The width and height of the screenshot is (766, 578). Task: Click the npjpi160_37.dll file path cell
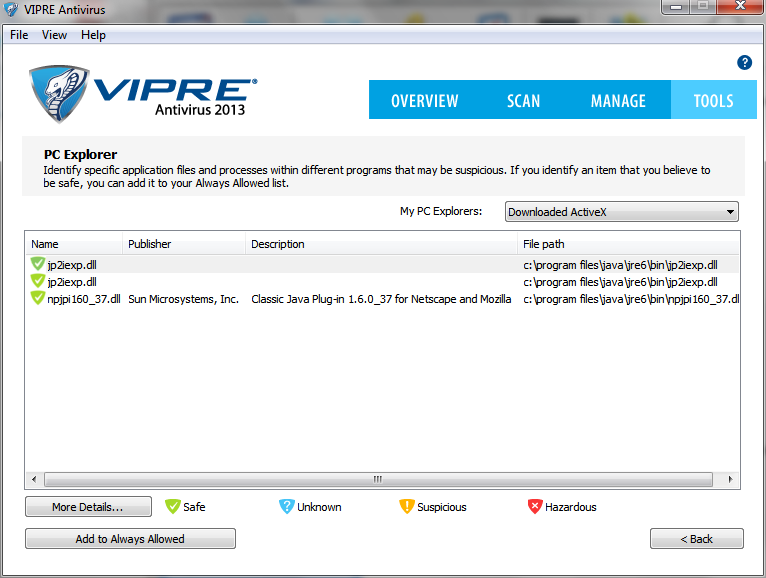(631, 299)
